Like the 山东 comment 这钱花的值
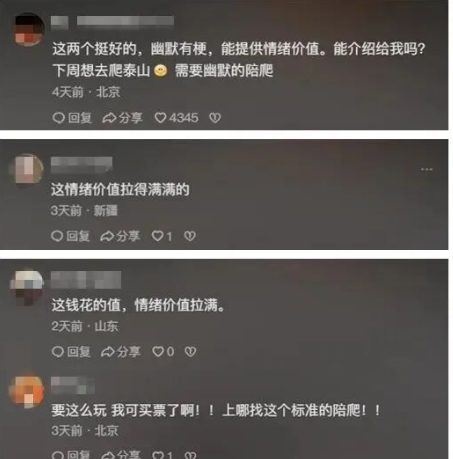Image resolution: width=453 pixels, height=459 pixels. 163,352
